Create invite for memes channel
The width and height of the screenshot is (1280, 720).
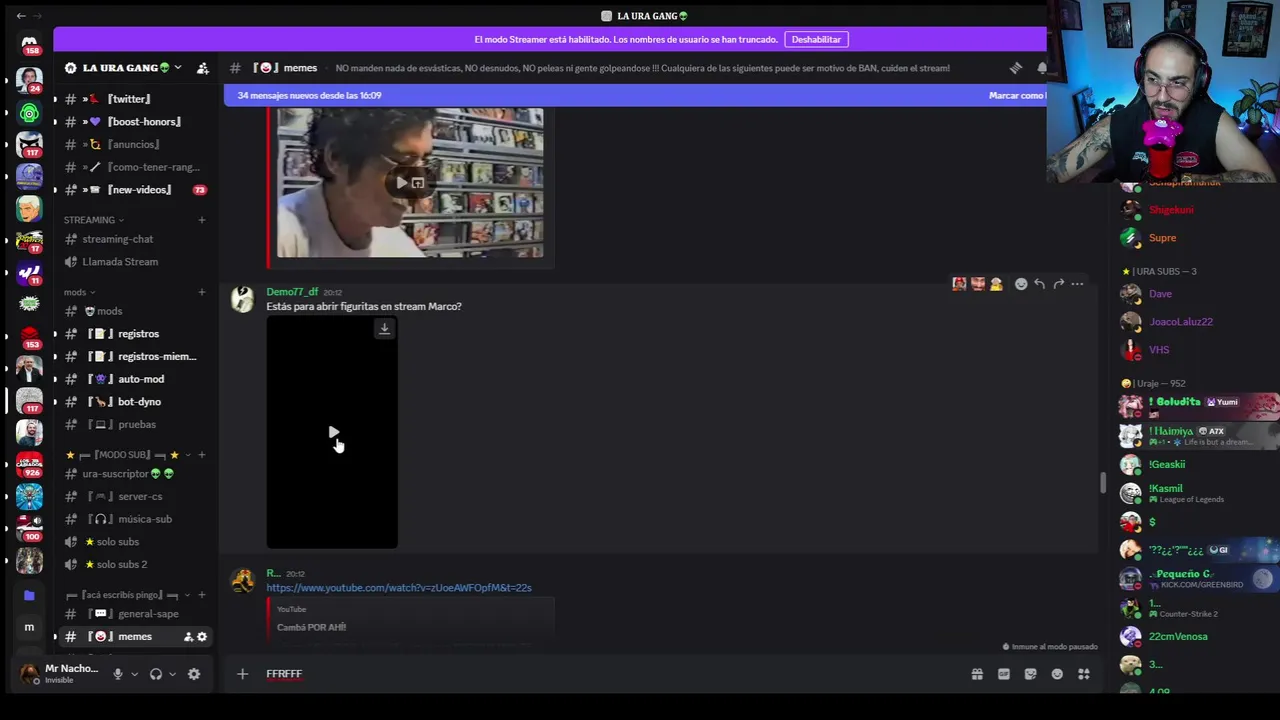tap(188, 637)
